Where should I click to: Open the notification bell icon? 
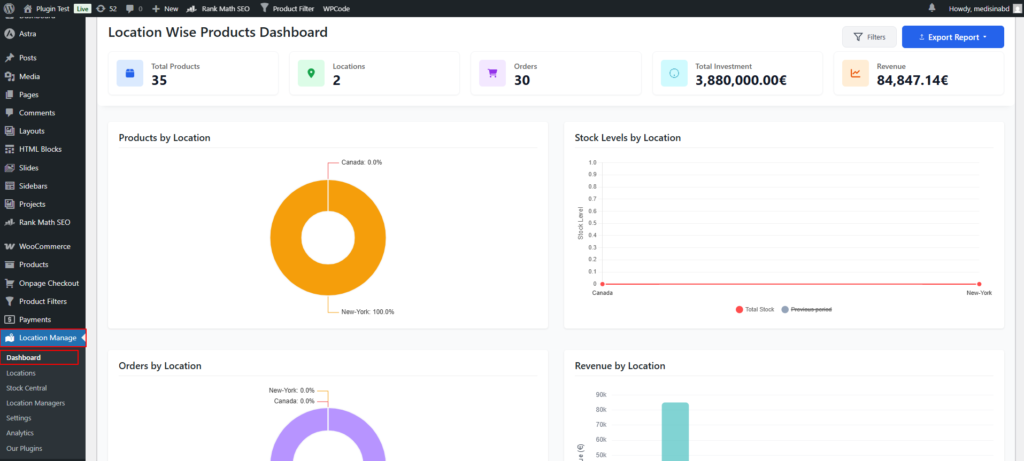pyautogui.click(x=932, y=8)
